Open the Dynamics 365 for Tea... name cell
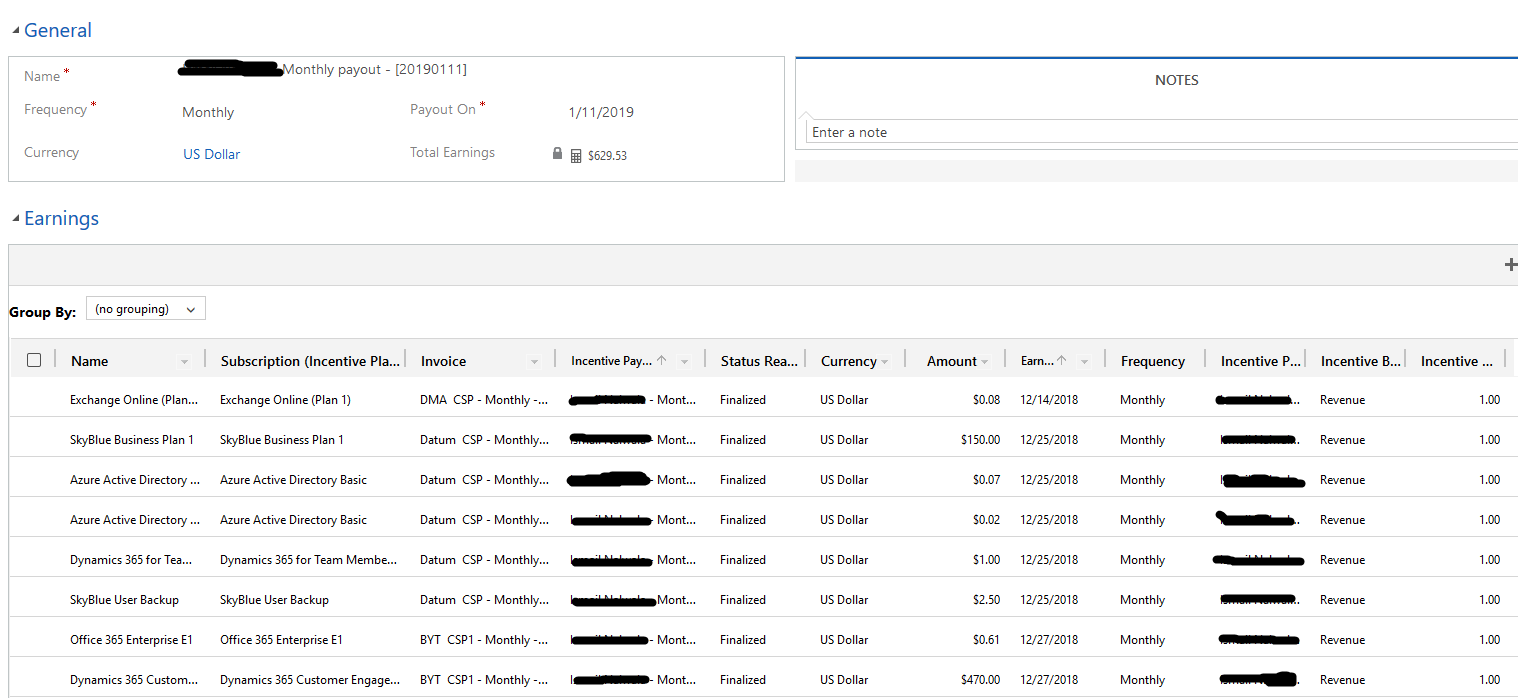 point(131,560)
